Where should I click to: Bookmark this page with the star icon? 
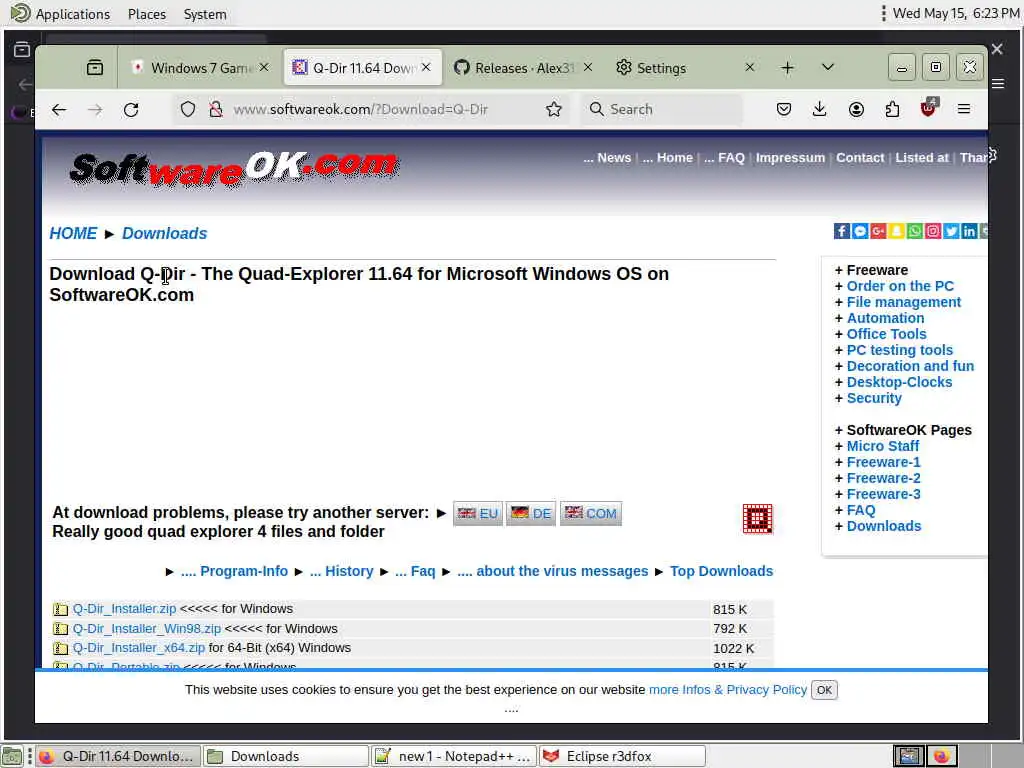click(x=554, y=109)
